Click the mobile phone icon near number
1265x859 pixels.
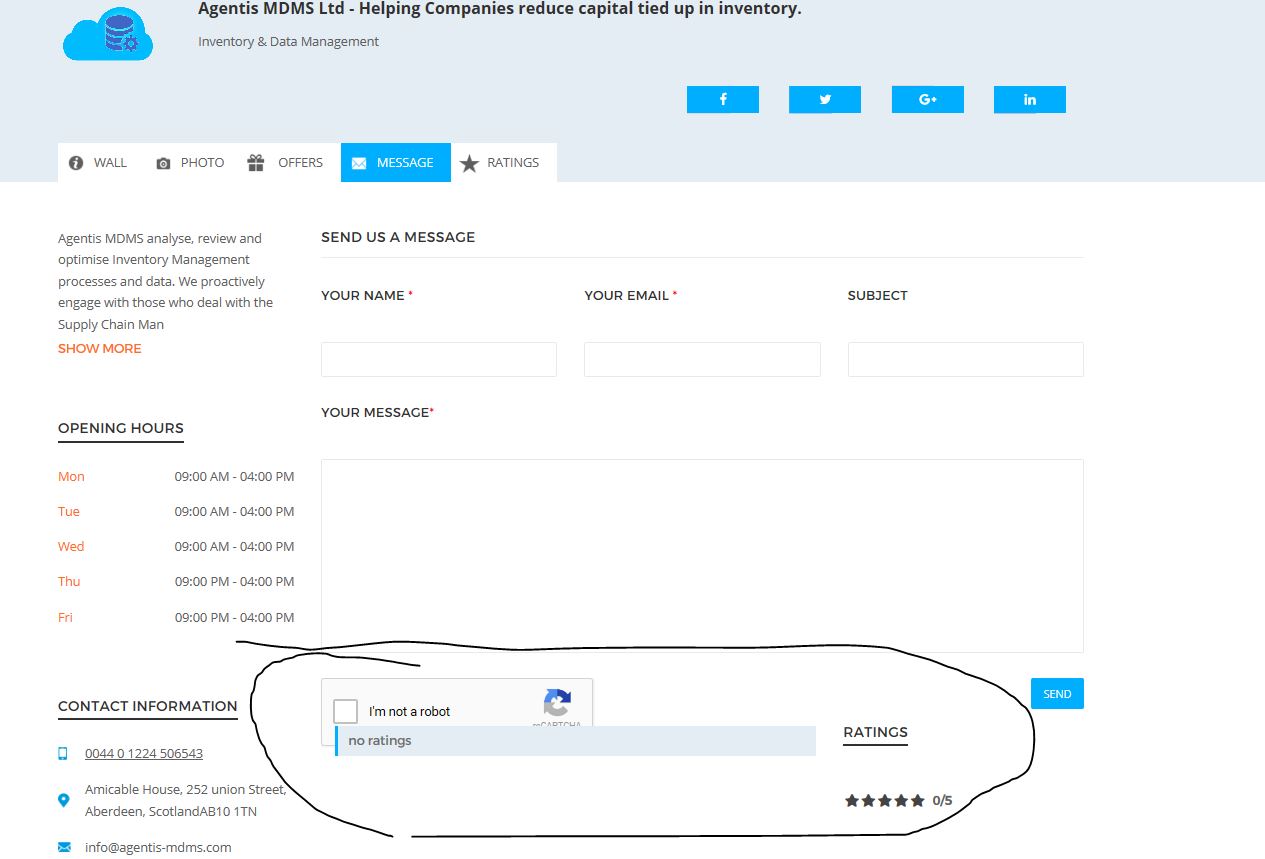click(x=63, y=753)
